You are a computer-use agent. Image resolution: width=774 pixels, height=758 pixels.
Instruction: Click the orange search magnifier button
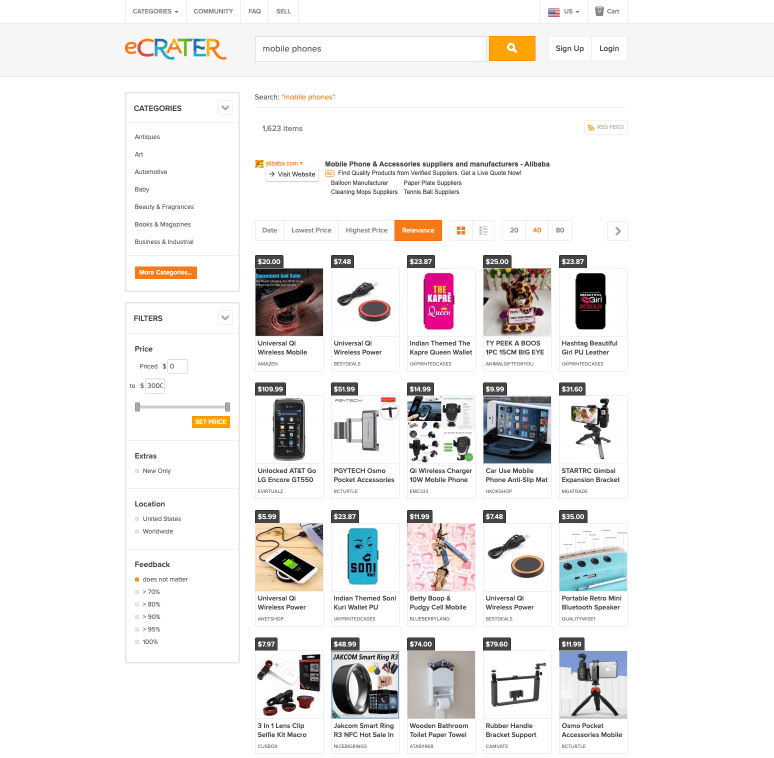pos(512,48)
